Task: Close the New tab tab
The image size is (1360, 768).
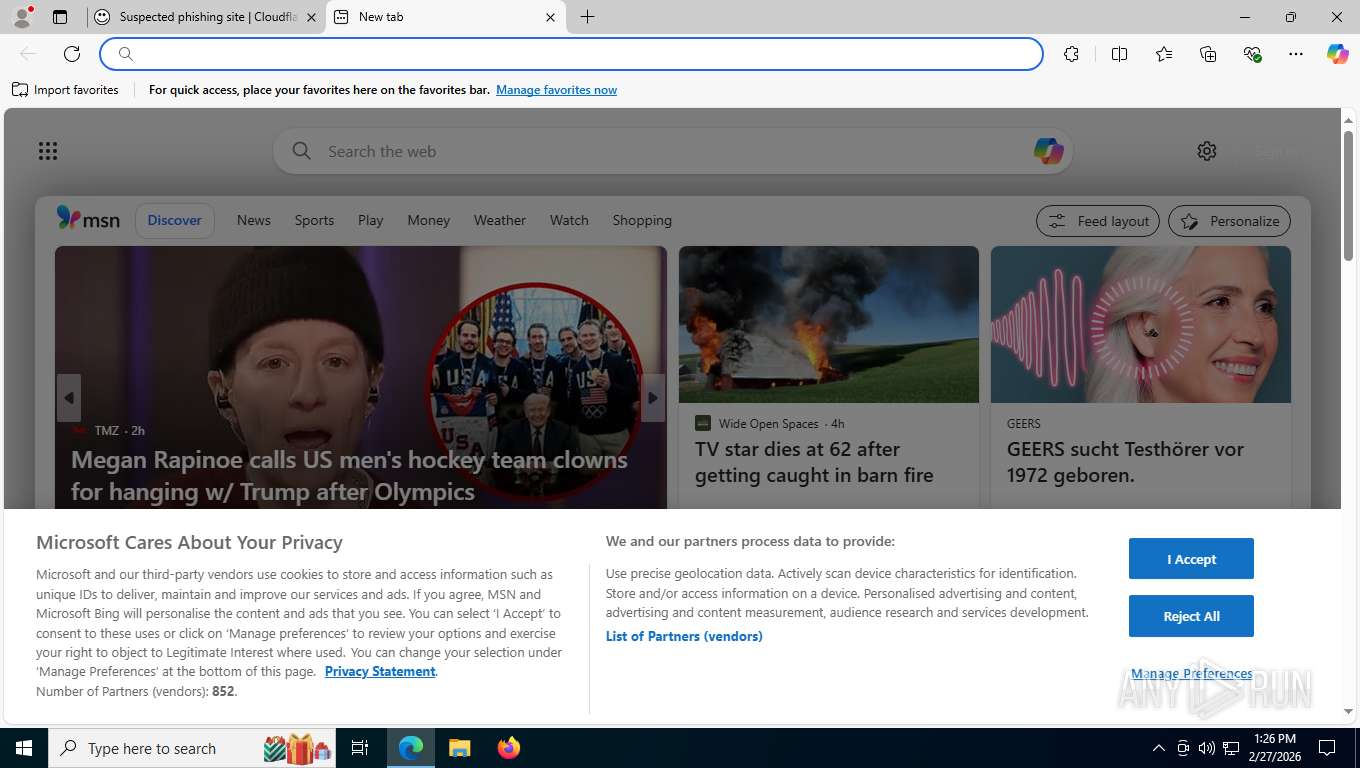Action: pyautogui.click(x=550, y=17)
